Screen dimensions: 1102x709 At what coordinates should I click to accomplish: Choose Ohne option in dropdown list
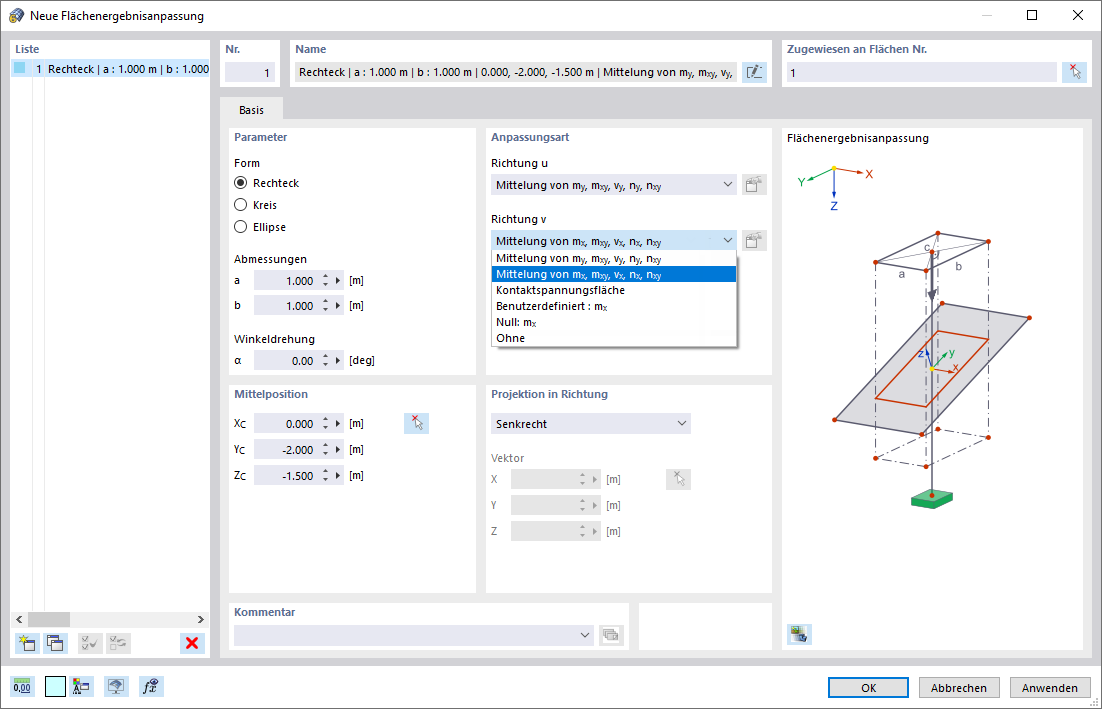[x=614, y=338]
